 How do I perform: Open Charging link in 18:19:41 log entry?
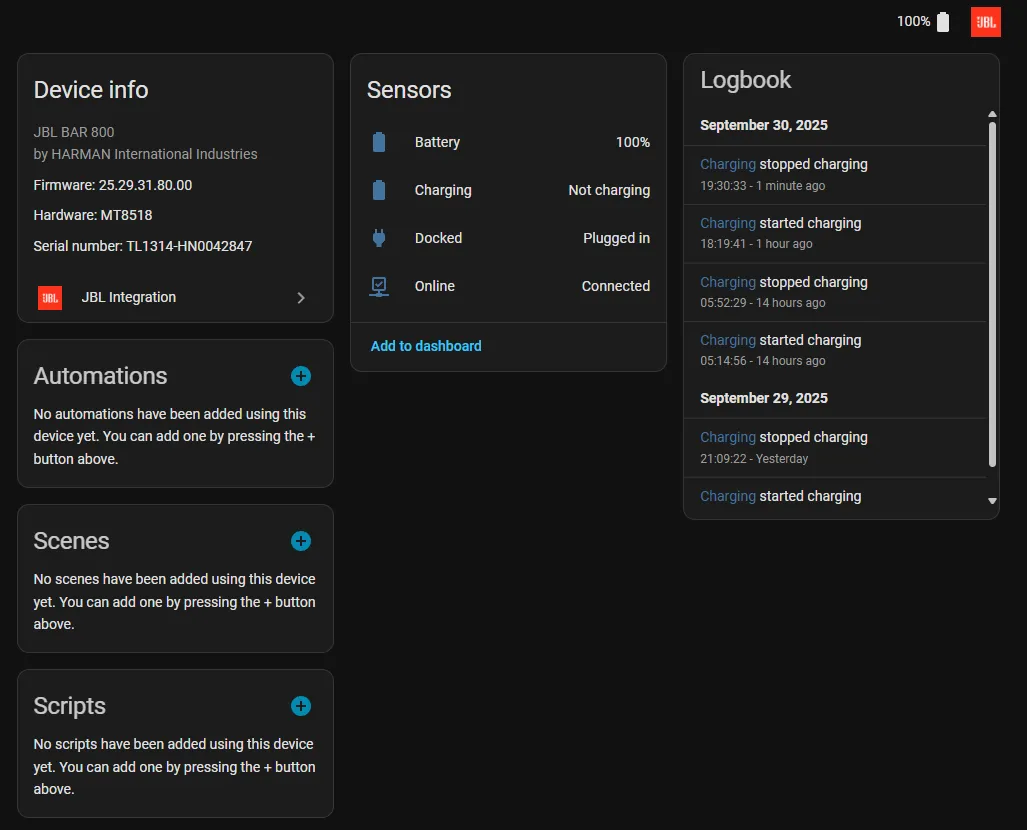tap(728, 223)
